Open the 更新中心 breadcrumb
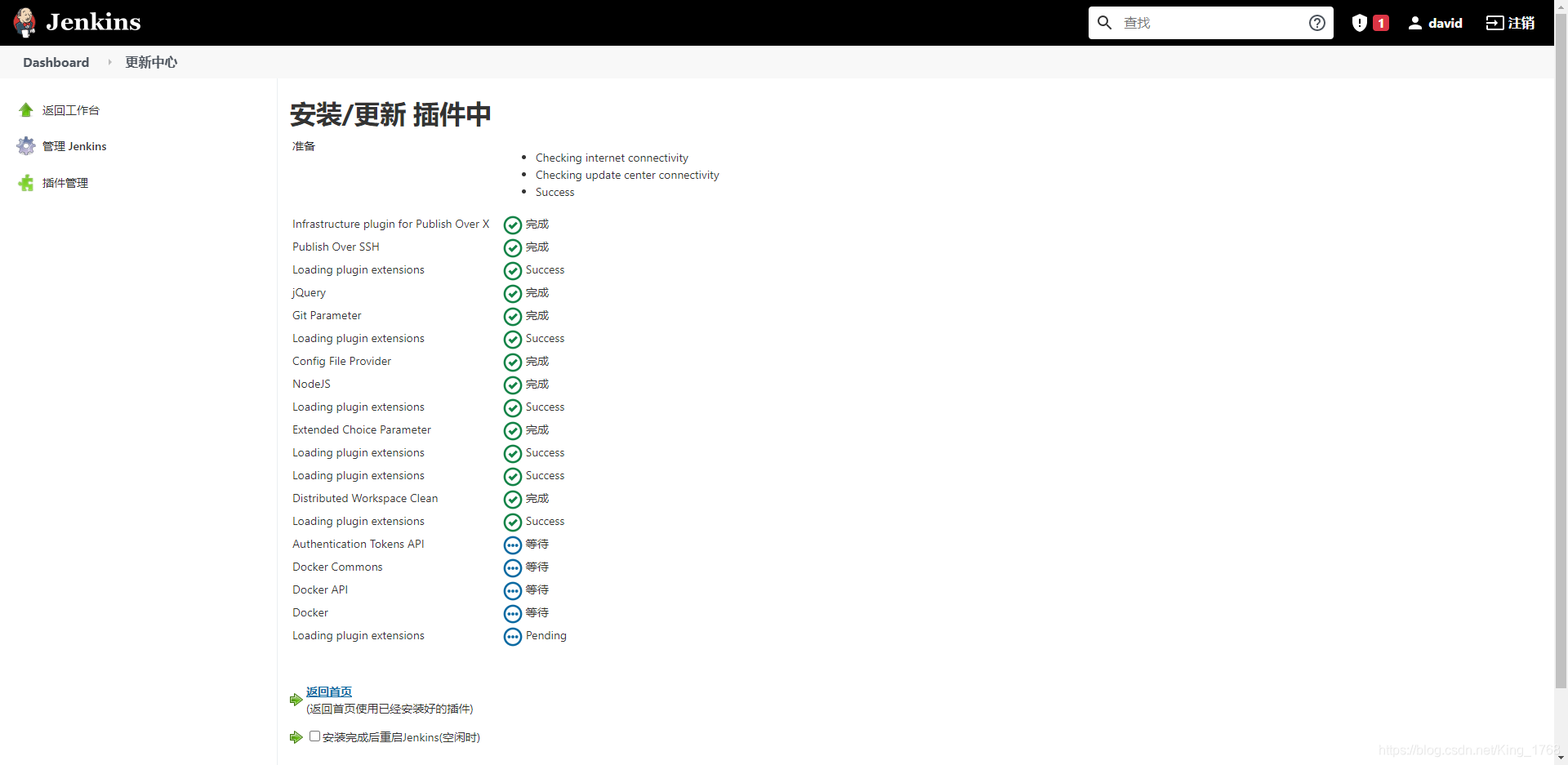The image size is (1568, 765). [x=151, y=62]
